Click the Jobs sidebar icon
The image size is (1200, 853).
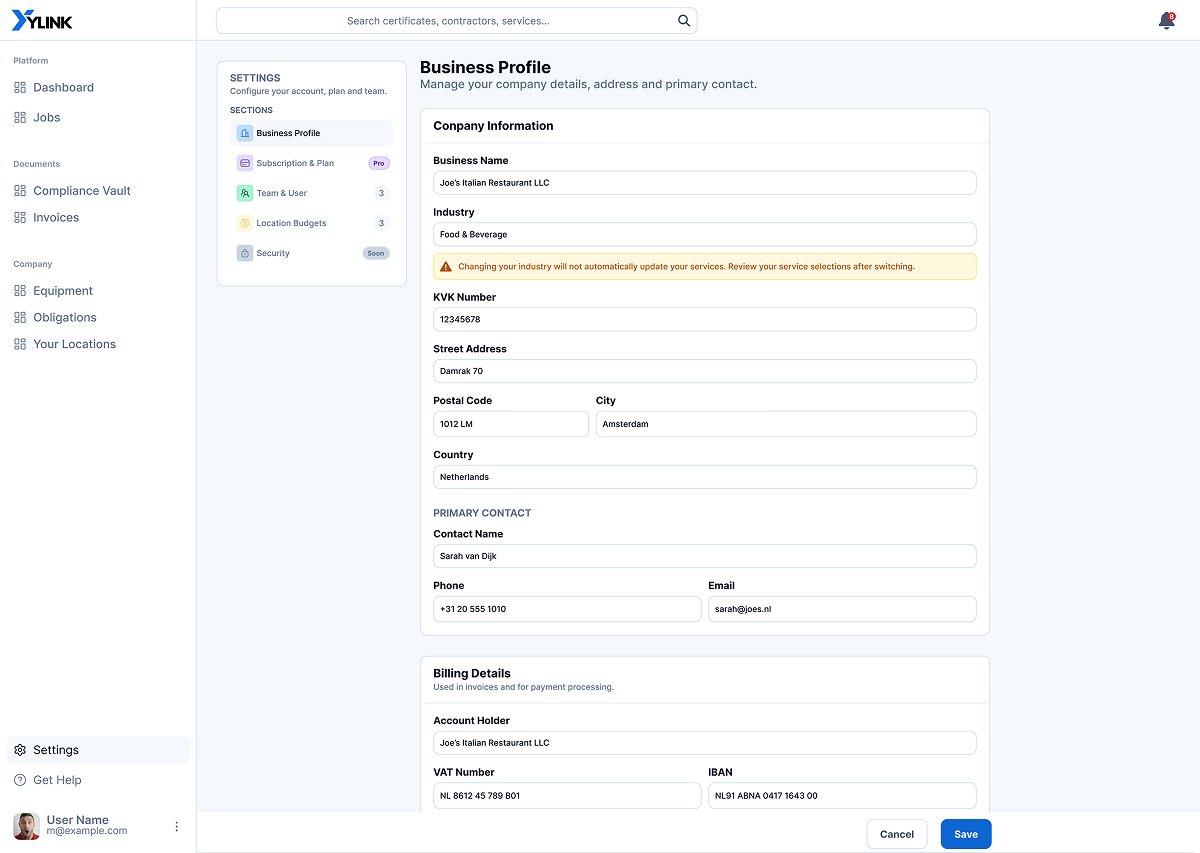pyautogui.click(x=20, y=118)
